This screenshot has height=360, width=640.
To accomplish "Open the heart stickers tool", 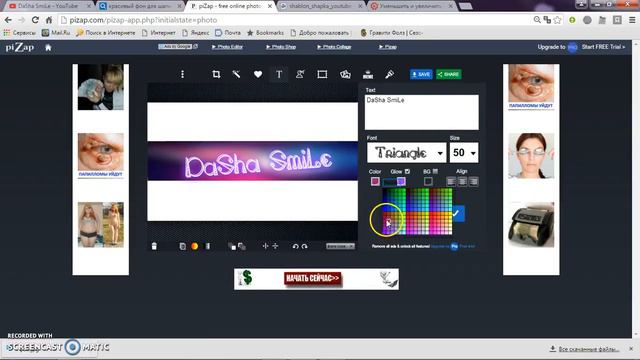I will point(258,74).
